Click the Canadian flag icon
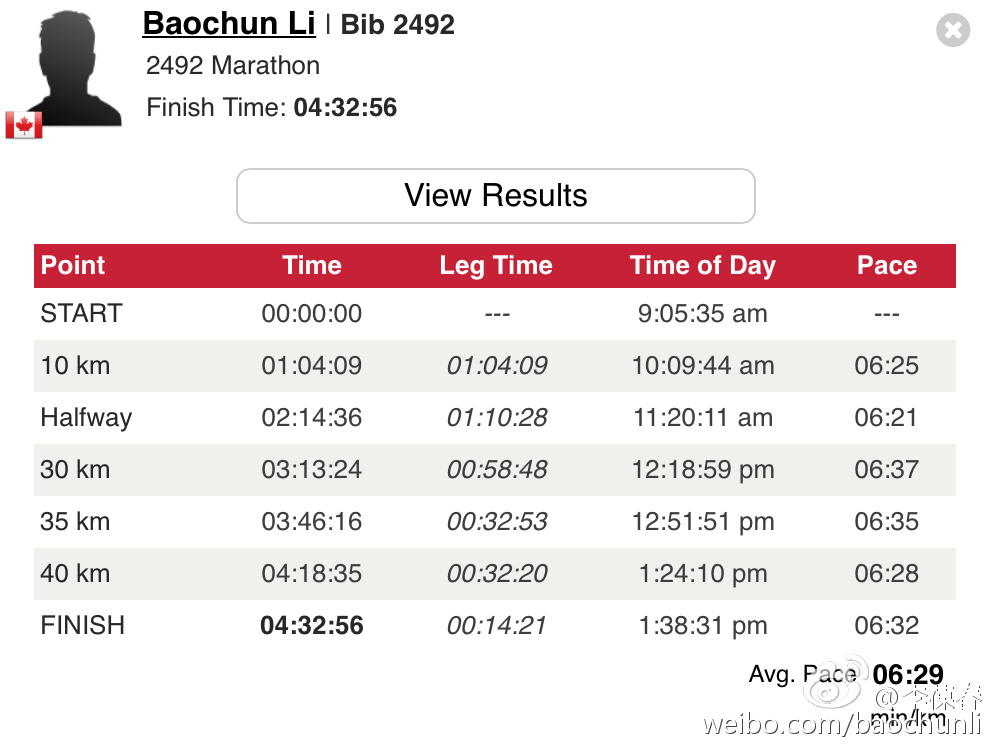The width and height of the screenshot is (988, 744). click(x=24, y=124)
